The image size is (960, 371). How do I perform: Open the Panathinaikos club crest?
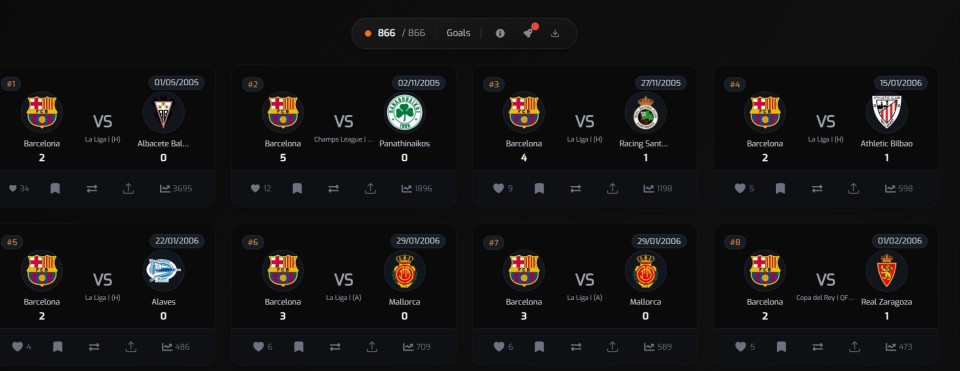pos(404,113)
